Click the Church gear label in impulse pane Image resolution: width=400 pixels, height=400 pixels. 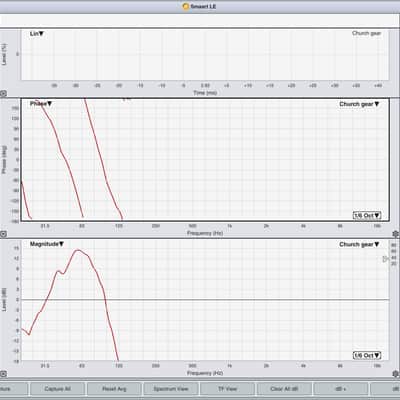(366, 33)
